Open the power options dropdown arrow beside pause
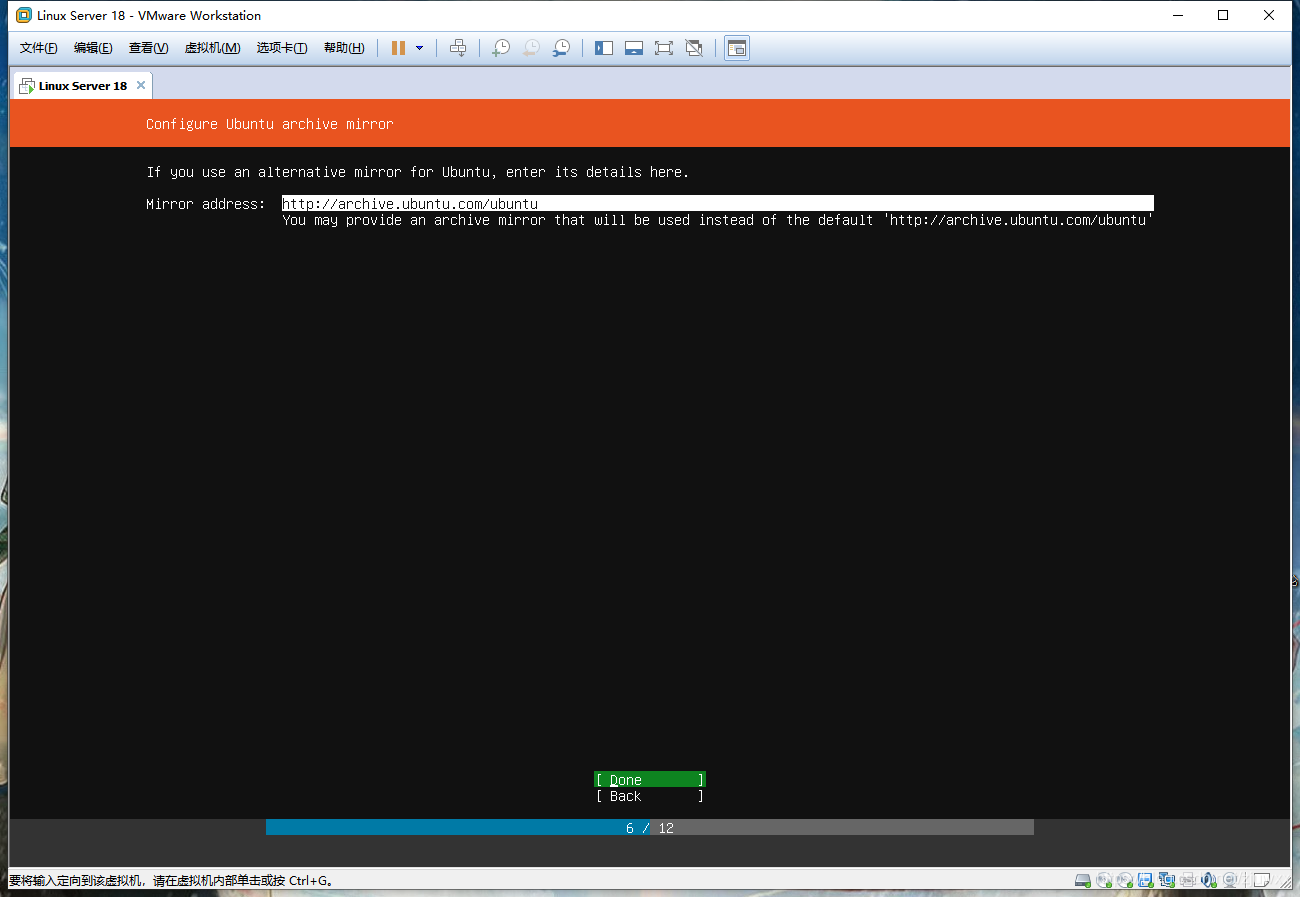This screenshot has height=897, width=1300. coord(419,48)
